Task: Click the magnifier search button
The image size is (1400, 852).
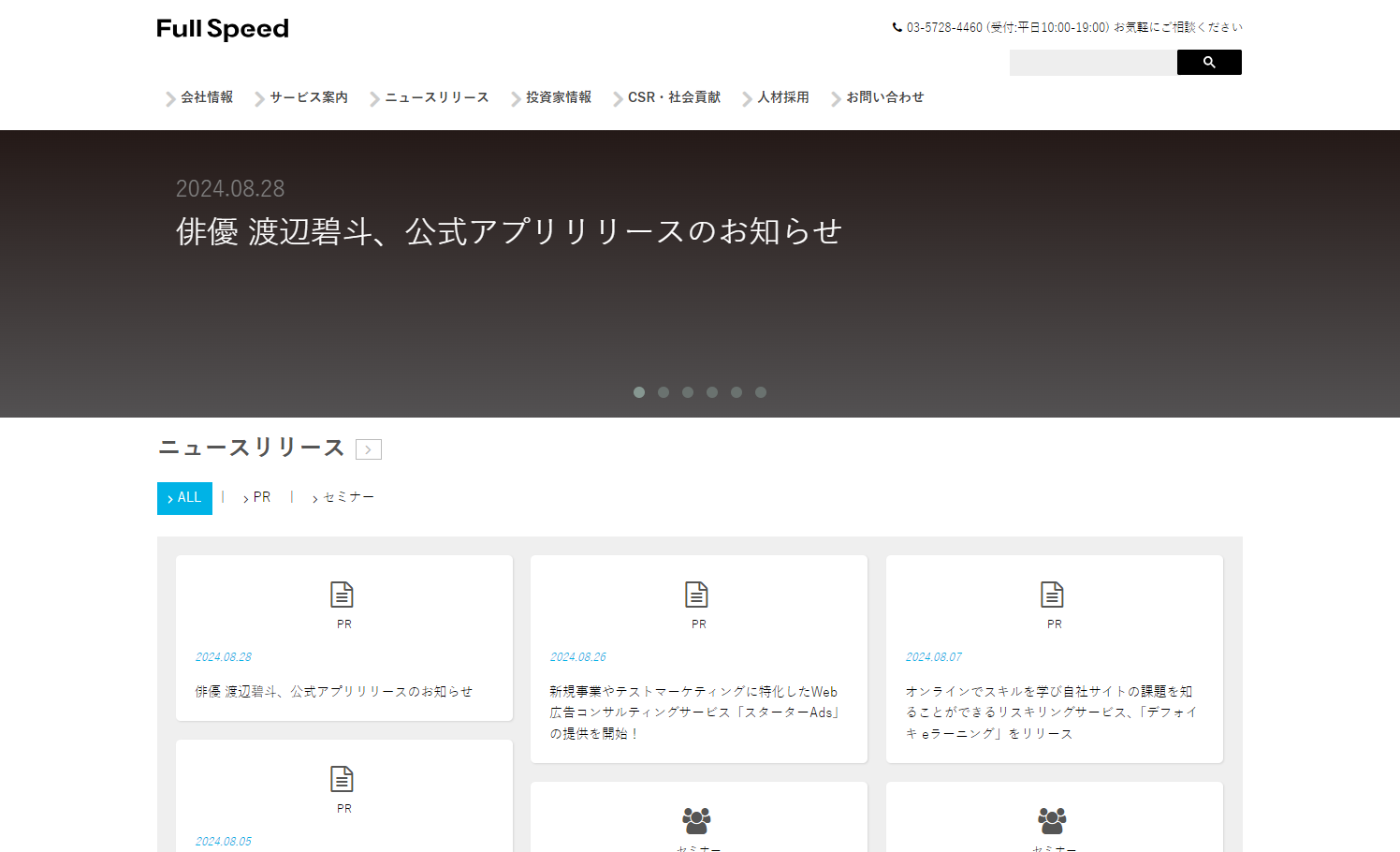Action: 1209,62
